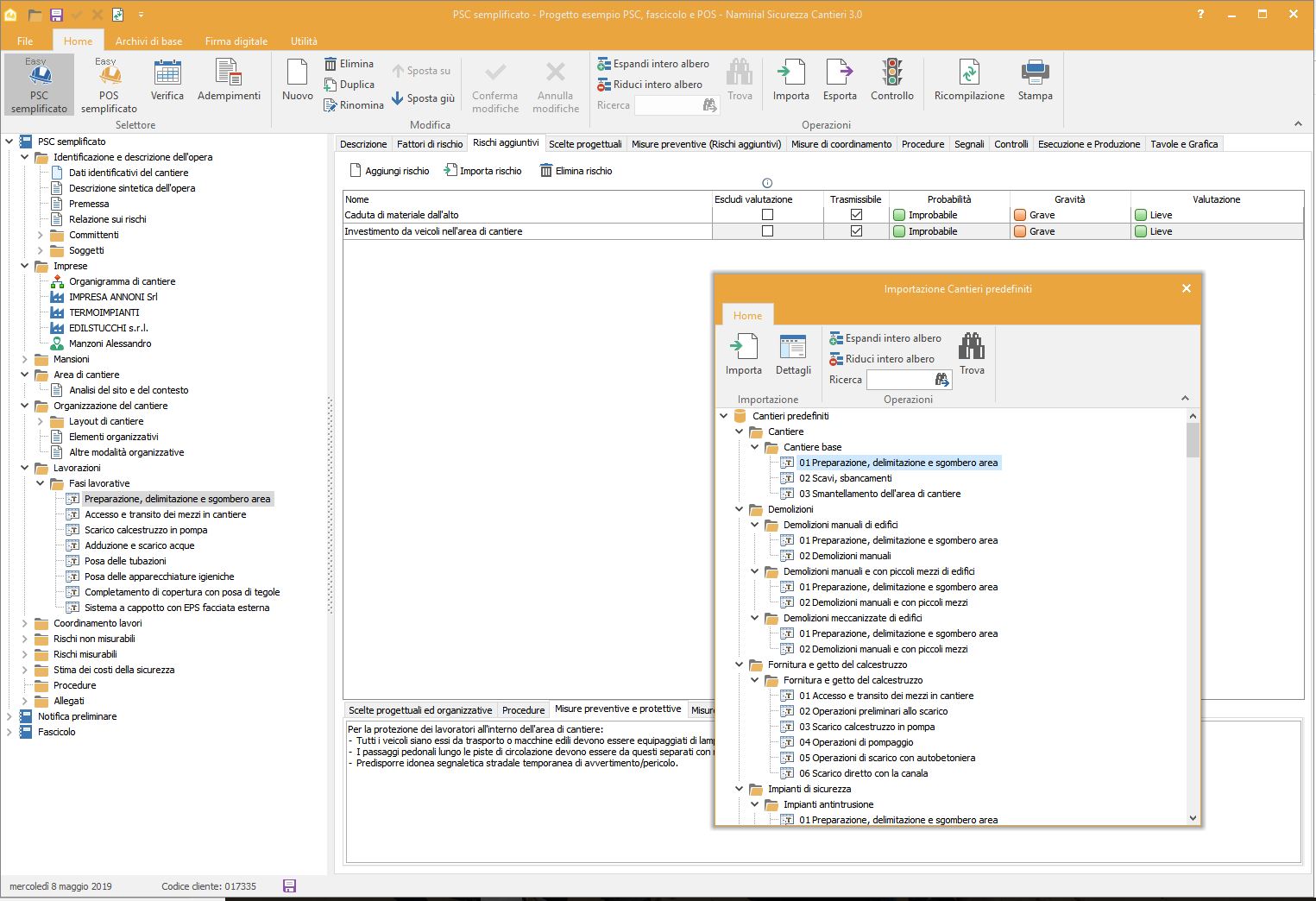Switch to the Misure di coordinamento tab
Image resolution: width=1316 pixels, height=901 pixels.
[x=841, y=144]
